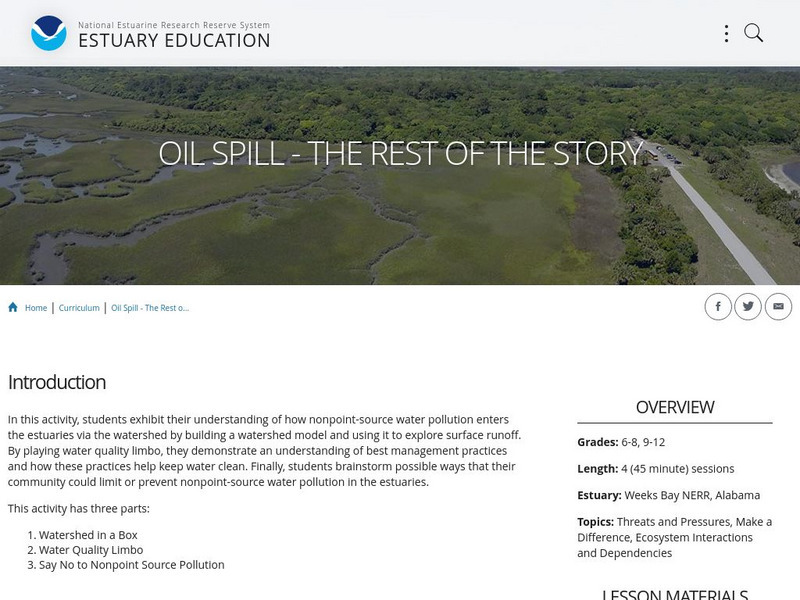Screen dimensions: 800x600
Task: Share page via the Facebook icon
Action: coord(718,307)
